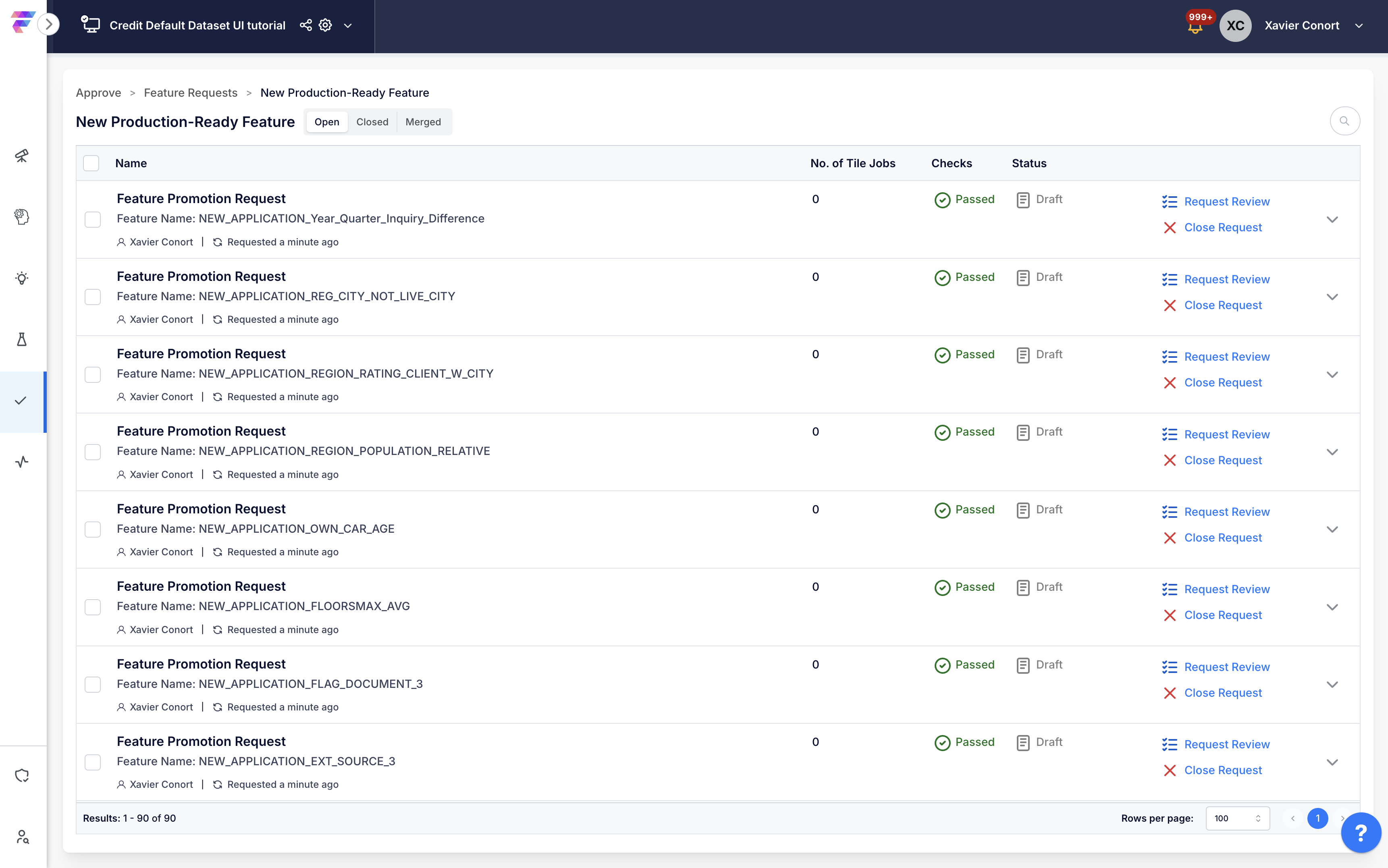Open the Xavier Conort user menu dropdown
This screenshot has width=1388, height=868.
1359,26
